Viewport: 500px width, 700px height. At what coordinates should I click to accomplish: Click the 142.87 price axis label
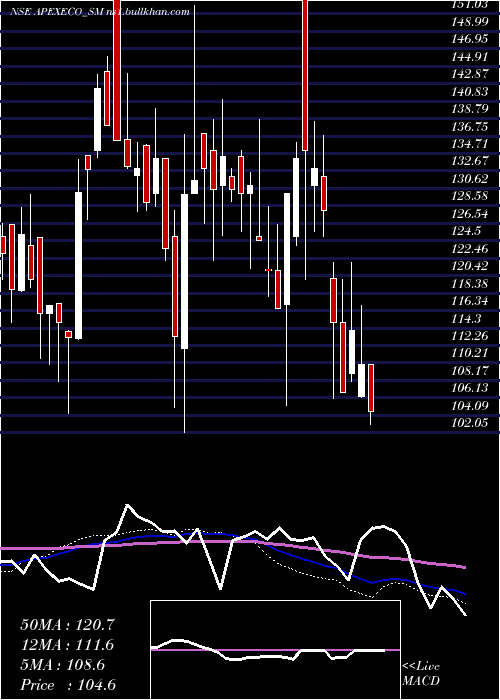(x=470, y=74)
